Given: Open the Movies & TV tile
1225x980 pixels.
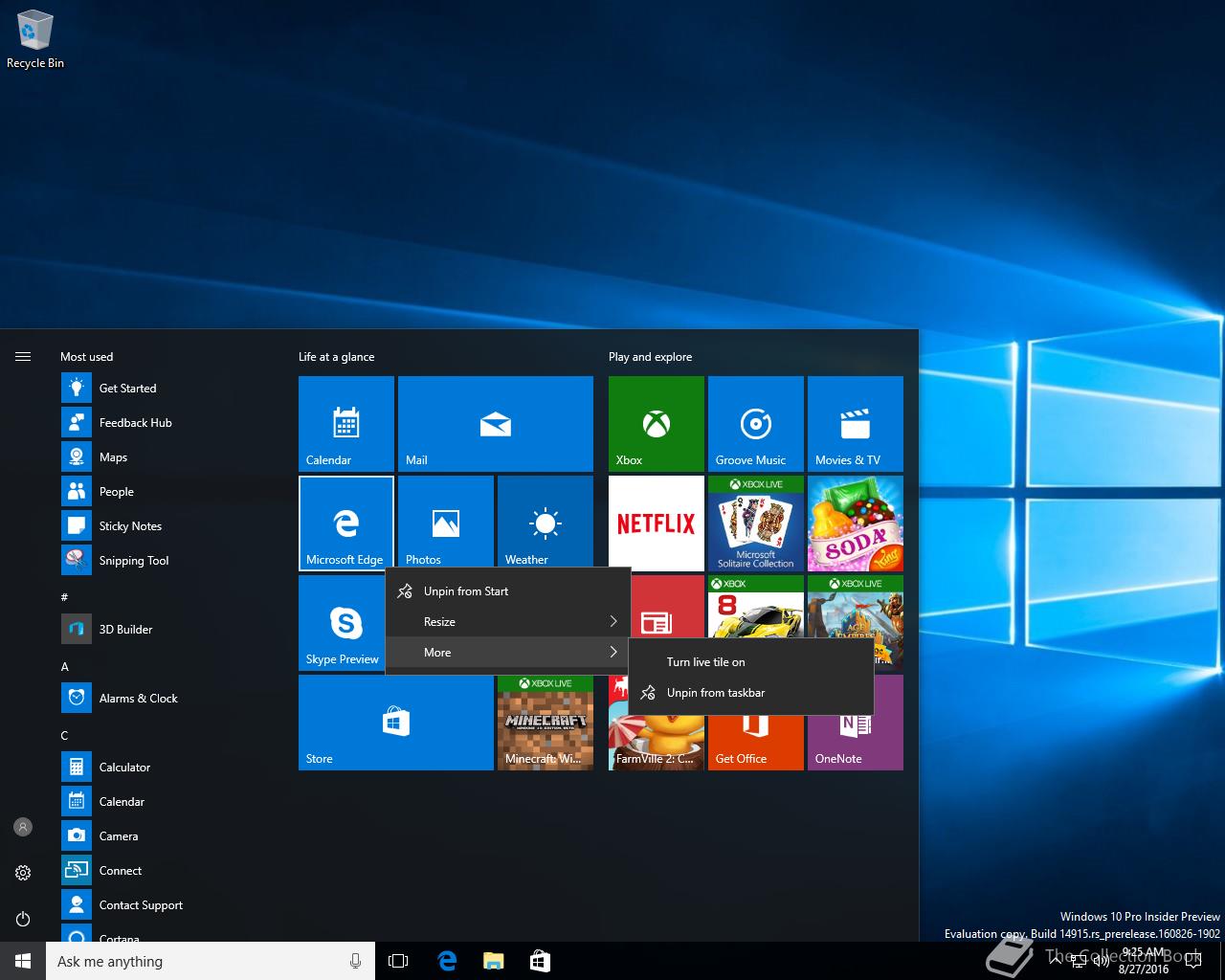Looking at the screenshot, I should (x=856, y=424).
